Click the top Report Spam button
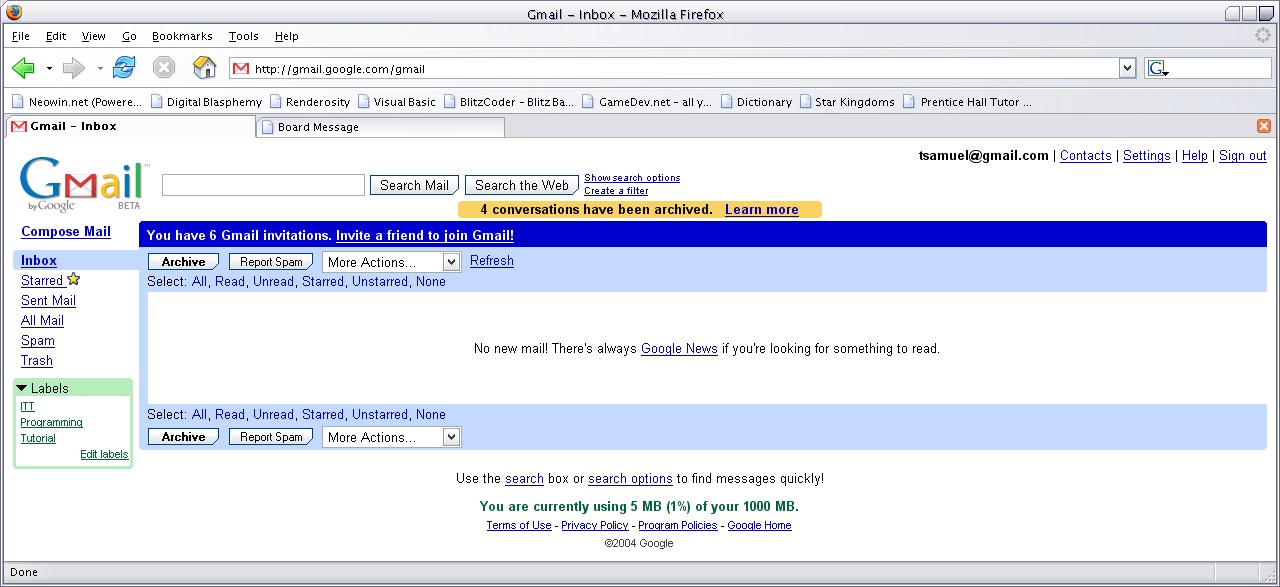 pos(271,262)
